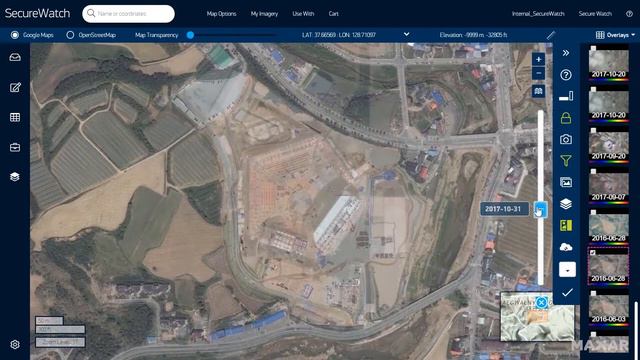The width and height of the screenshot is (640, 360).
Task: Open the My Imagery menu
Action: click(264, 13)
